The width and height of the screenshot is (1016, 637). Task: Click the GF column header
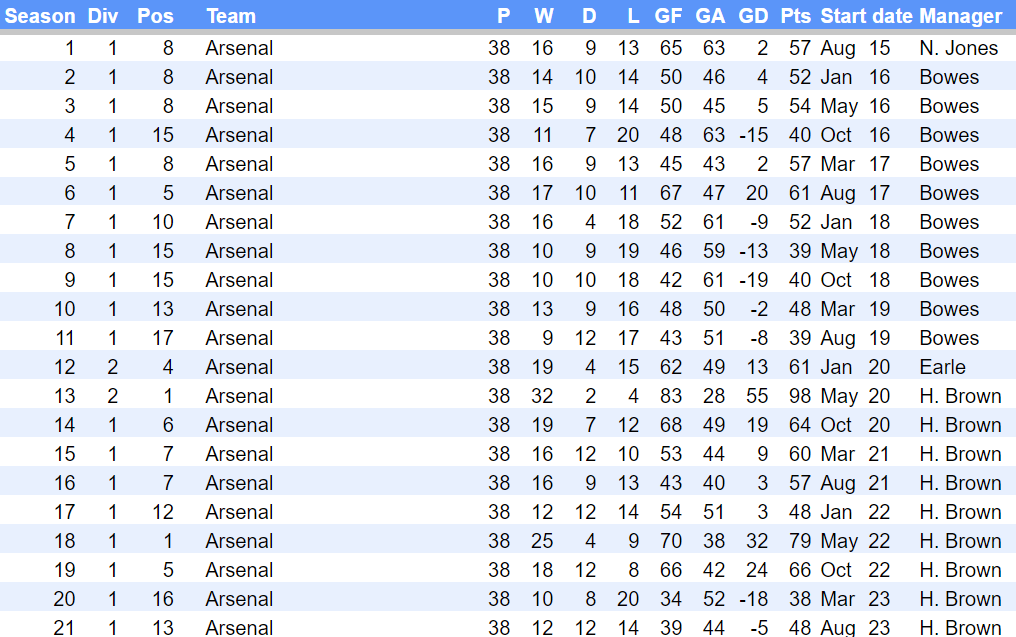[669, 16]
